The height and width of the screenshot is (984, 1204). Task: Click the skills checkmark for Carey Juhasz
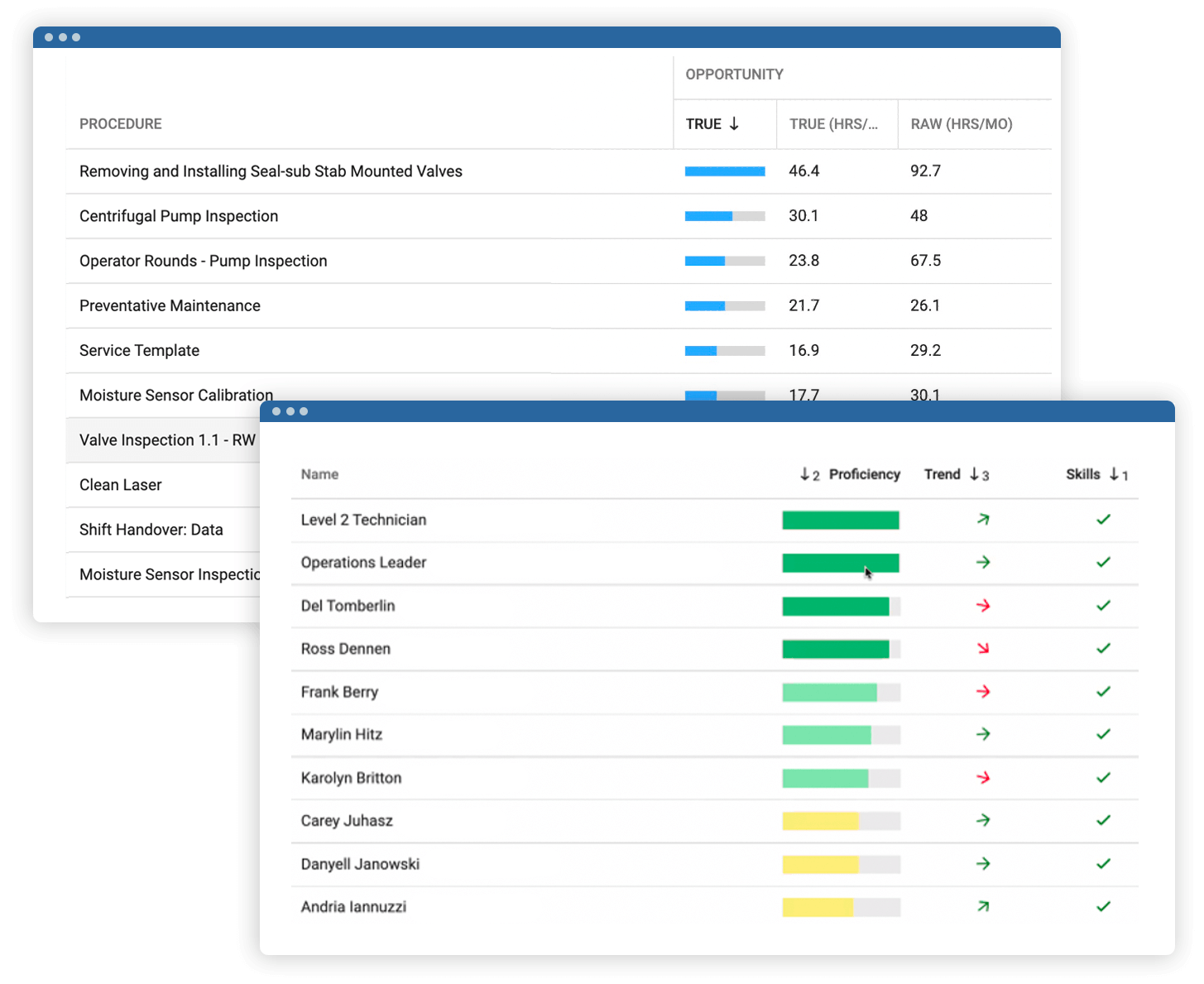pos(1103,821)
